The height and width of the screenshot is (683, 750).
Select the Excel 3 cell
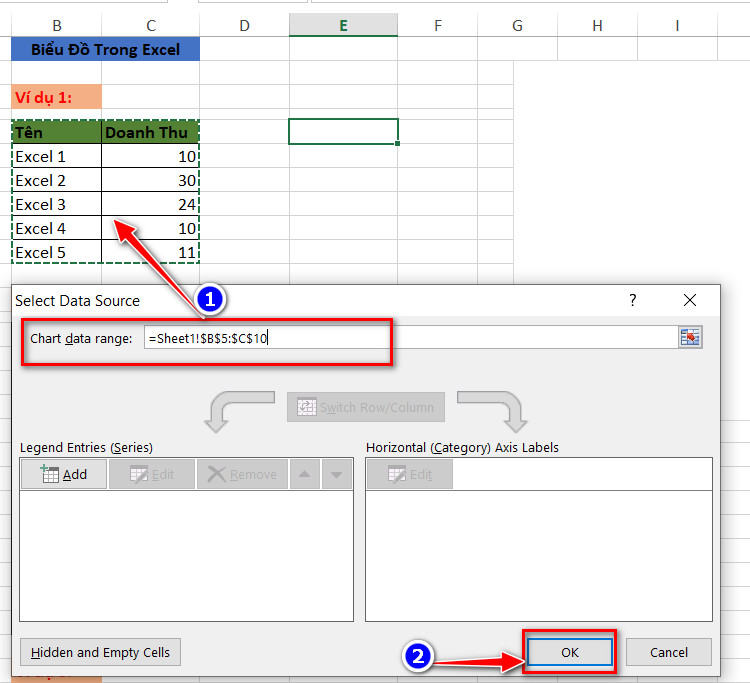point(56,204)
